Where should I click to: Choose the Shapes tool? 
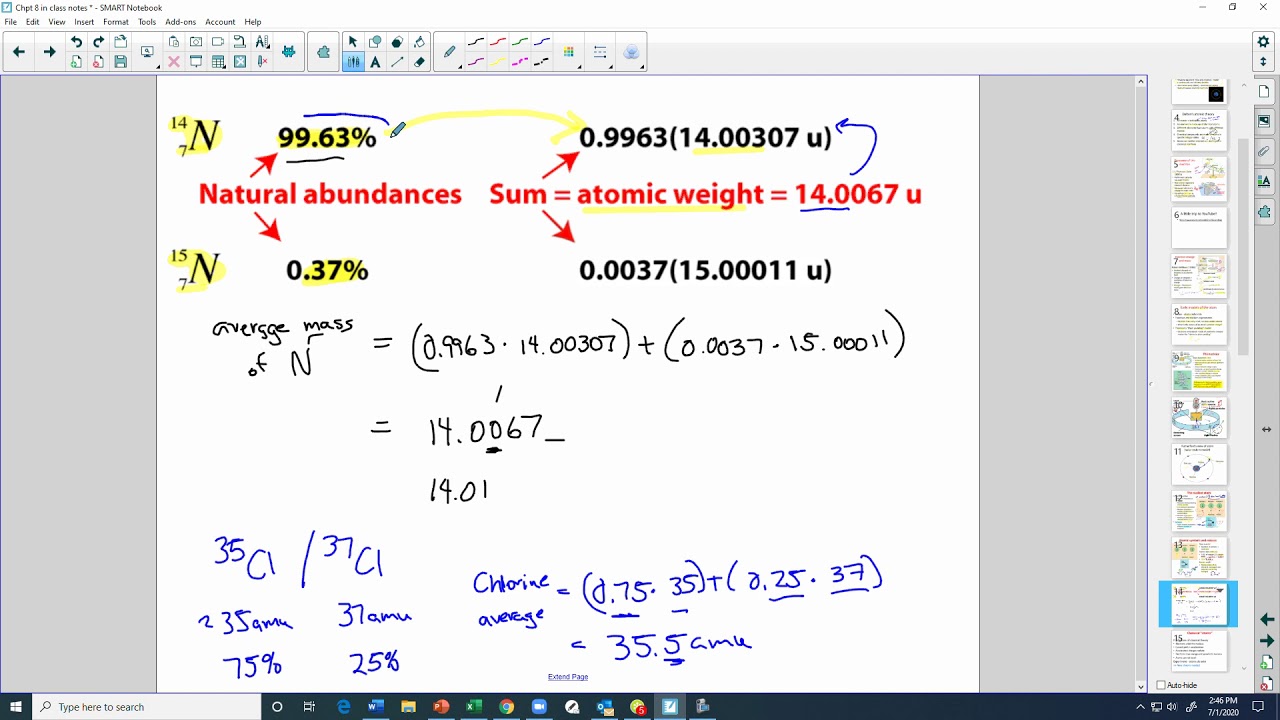[x=375, y=42]
